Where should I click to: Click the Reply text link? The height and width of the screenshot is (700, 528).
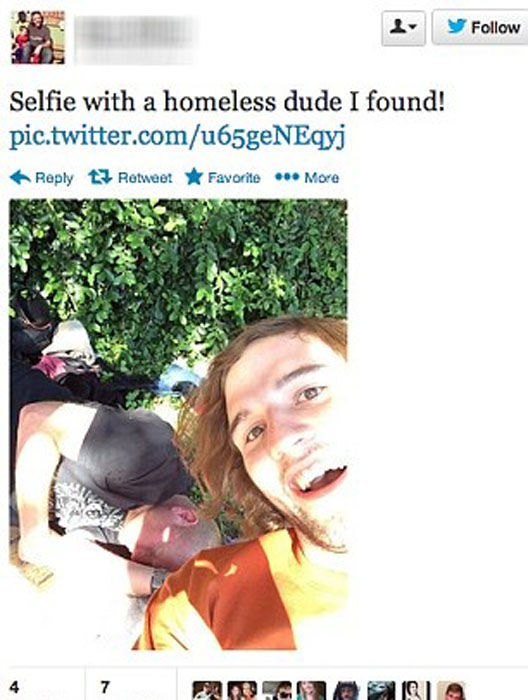coord(54,178)
